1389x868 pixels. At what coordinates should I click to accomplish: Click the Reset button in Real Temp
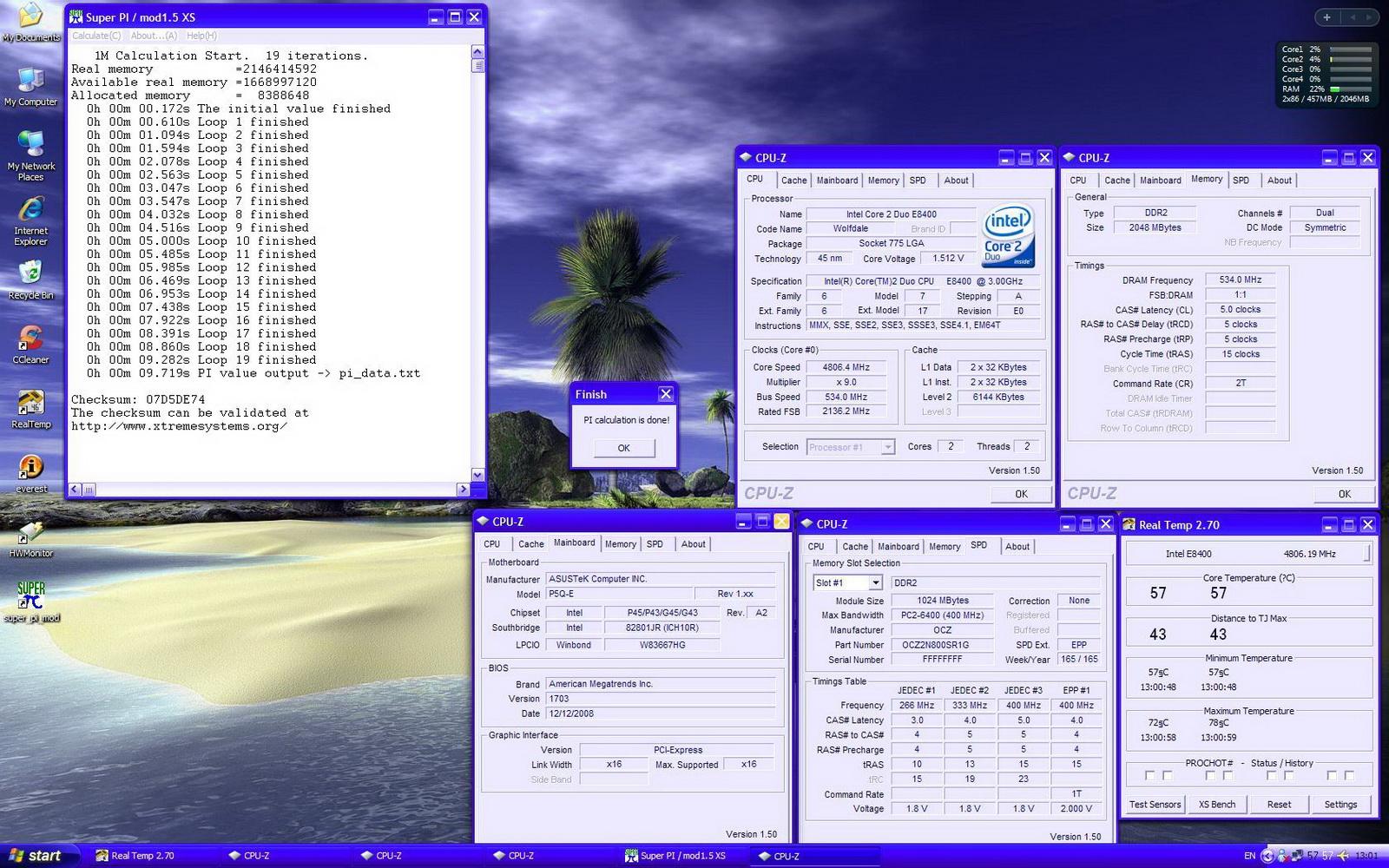tap(1279, 805)
